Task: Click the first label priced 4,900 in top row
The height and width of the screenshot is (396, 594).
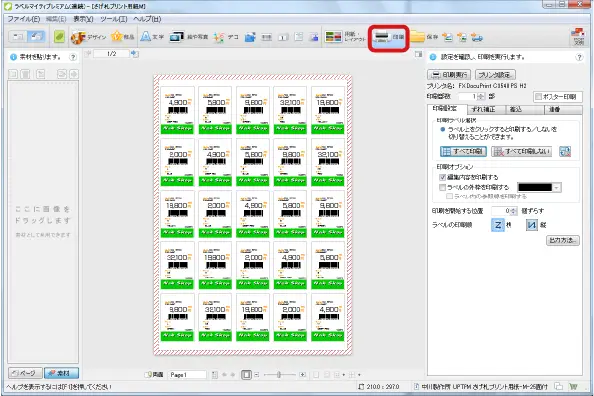Action: pos(177,110)
